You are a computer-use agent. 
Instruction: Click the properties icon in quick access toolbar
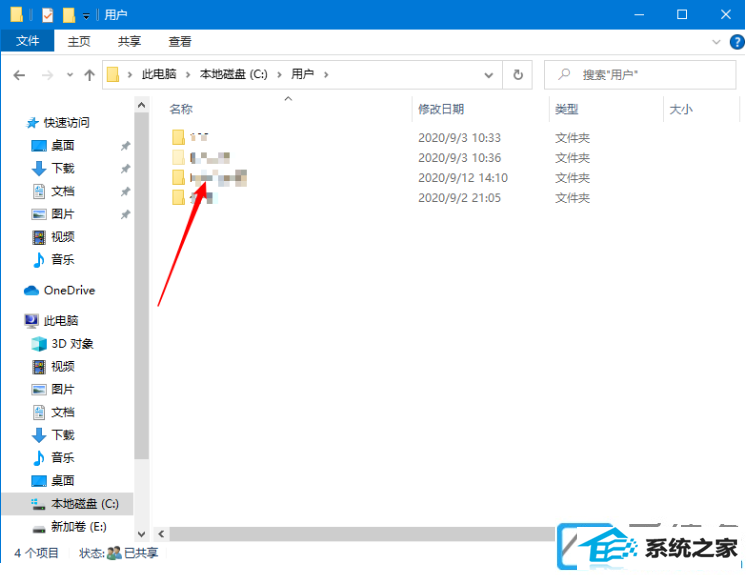pyautogui.click(x=48, y=15)
